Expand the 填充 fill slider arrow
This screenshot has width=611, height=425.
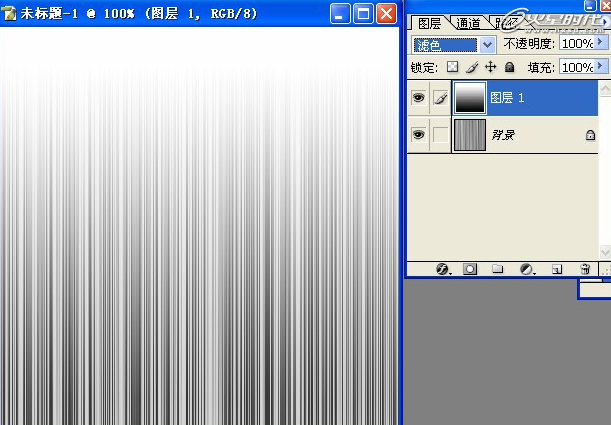[600, 67]
